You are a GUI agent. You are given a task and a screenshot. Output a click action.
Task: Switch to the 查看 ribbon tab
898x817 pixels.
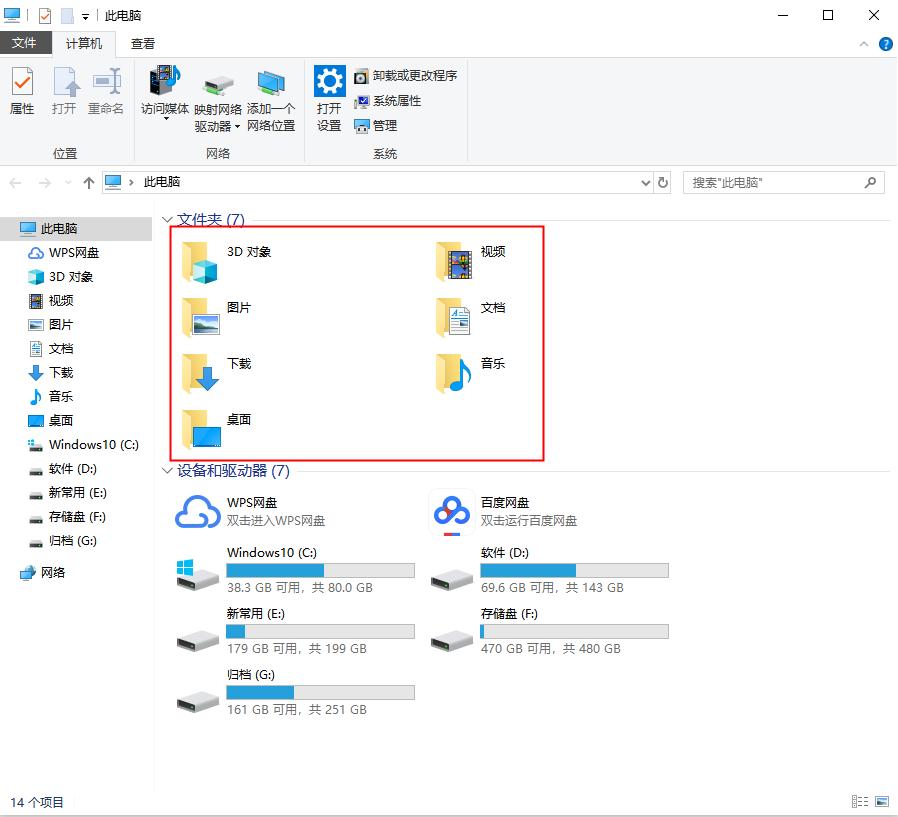[x=141, y=43]
